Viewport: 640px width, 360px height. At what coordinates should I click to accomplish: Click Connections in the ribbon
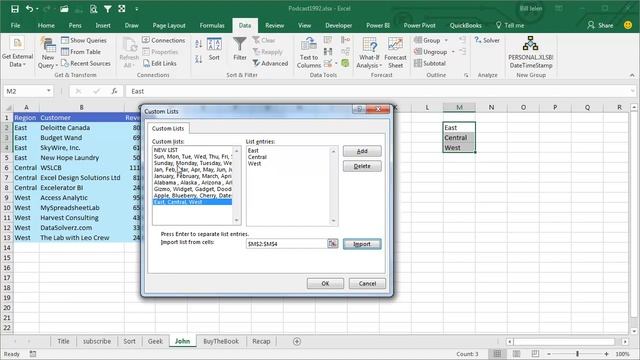point(164,40)
